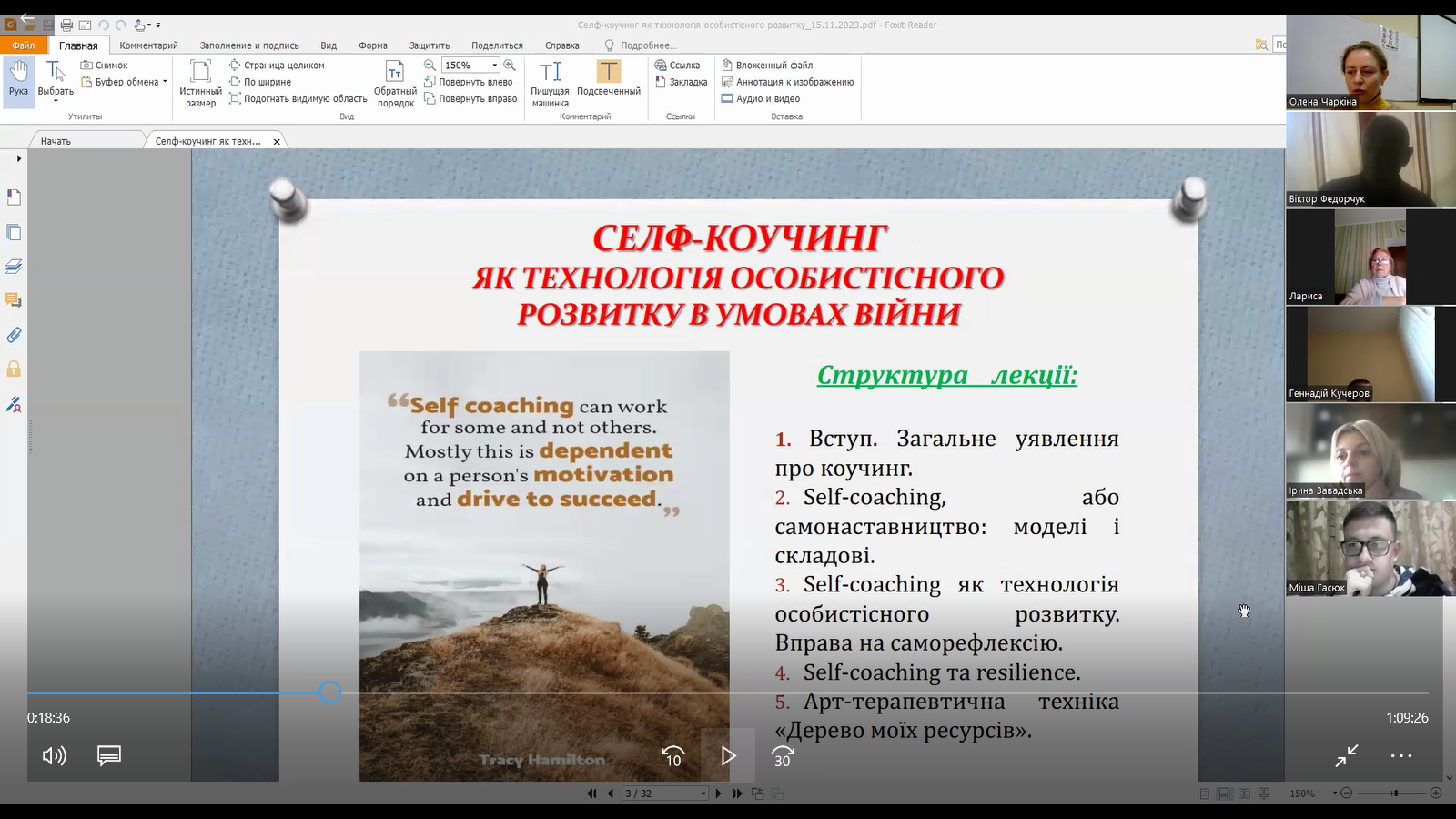Open the video more options ellipsis
1456x819 pixels.
tap(1401, 755)
